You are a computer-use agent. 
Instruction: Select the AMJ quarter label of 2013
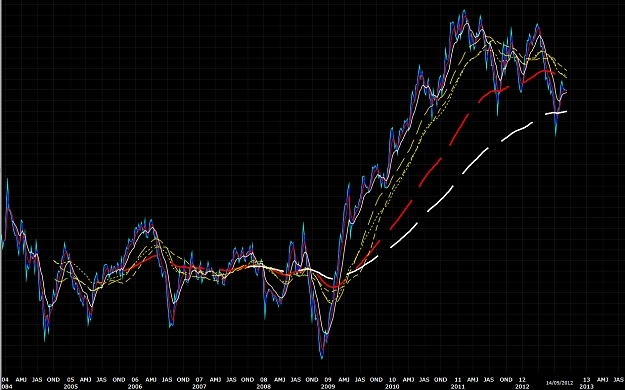(x=602, y=380)
